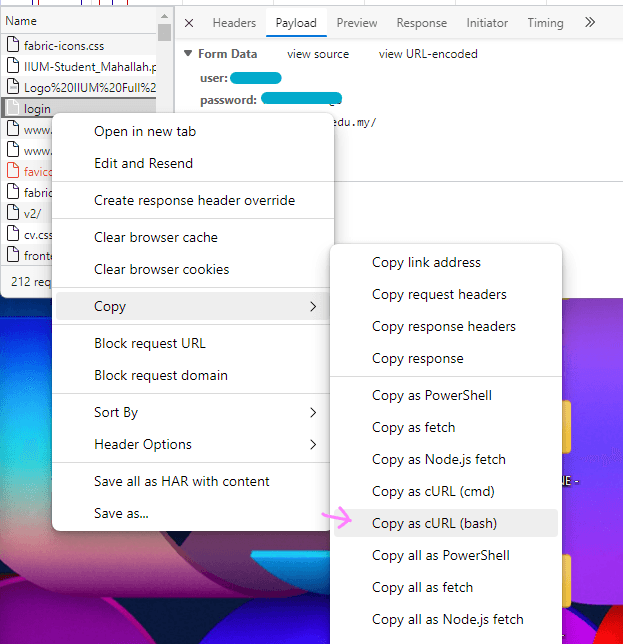This screenshot has height=644, width=623.
Task: Choose Block request domain
Action: (193, 375)
